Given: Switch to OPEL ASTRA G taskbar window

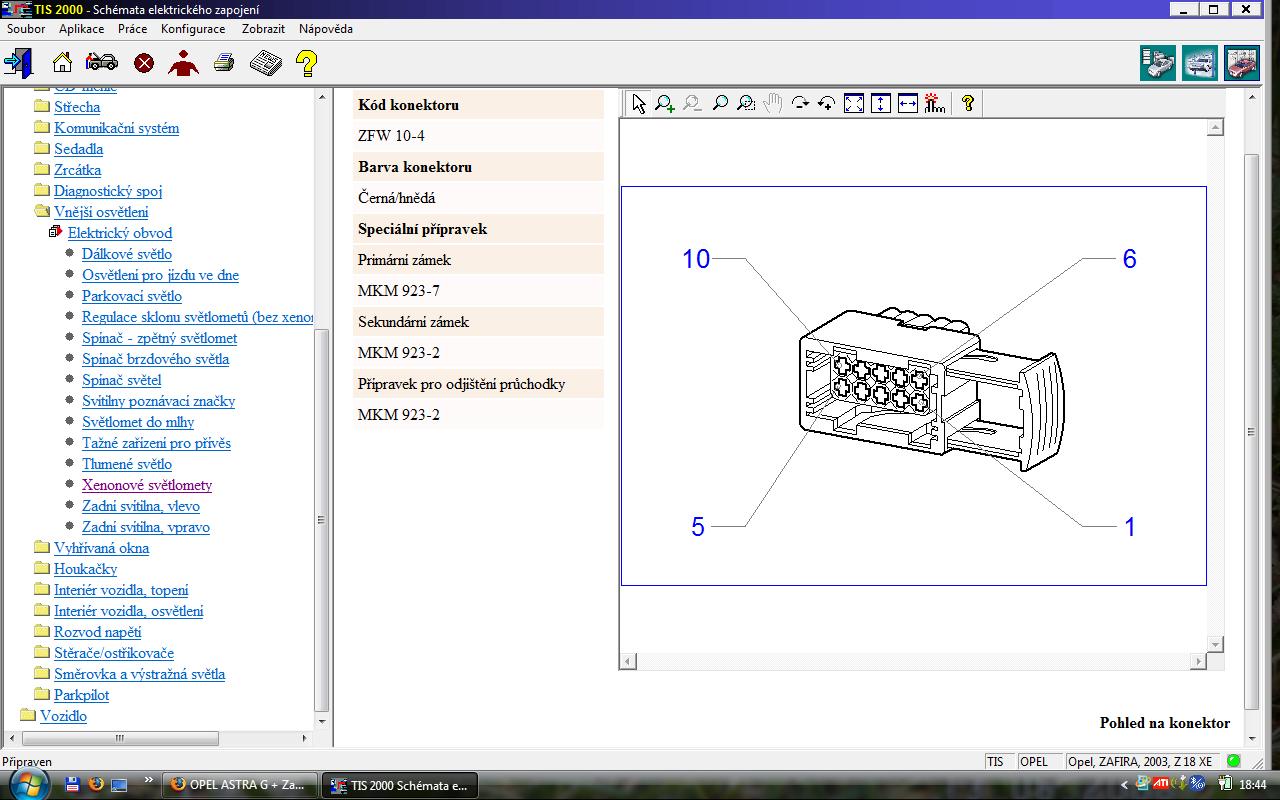Looking at the screenshot, I should tap(238, 785).
